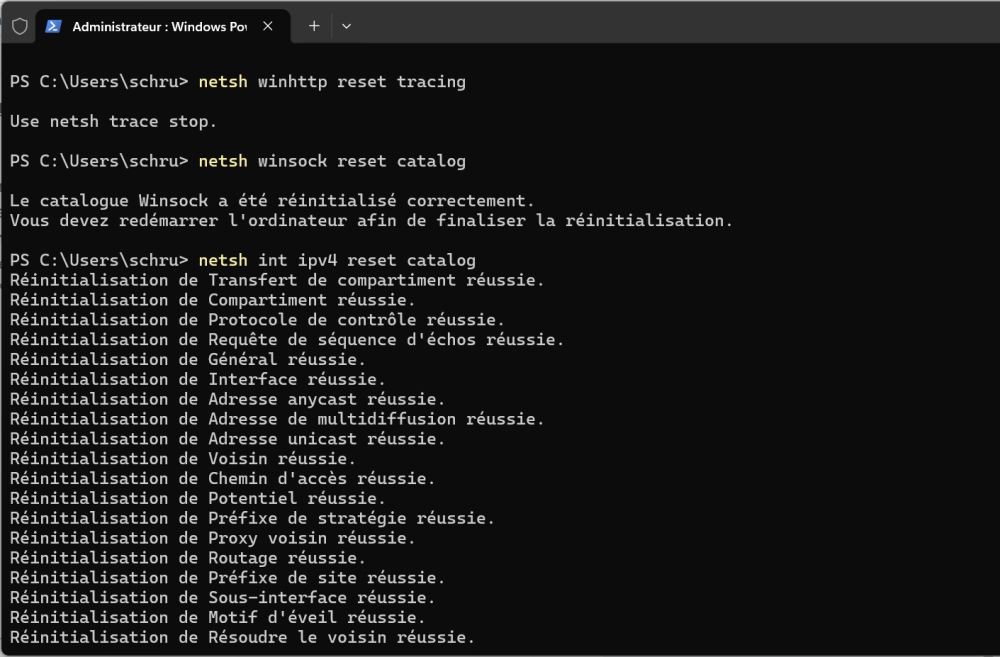Viewport: 1000px width, 657px height.
Task: Click the "Résoudre le voisin réussie" line
Action: coord(242,637)
